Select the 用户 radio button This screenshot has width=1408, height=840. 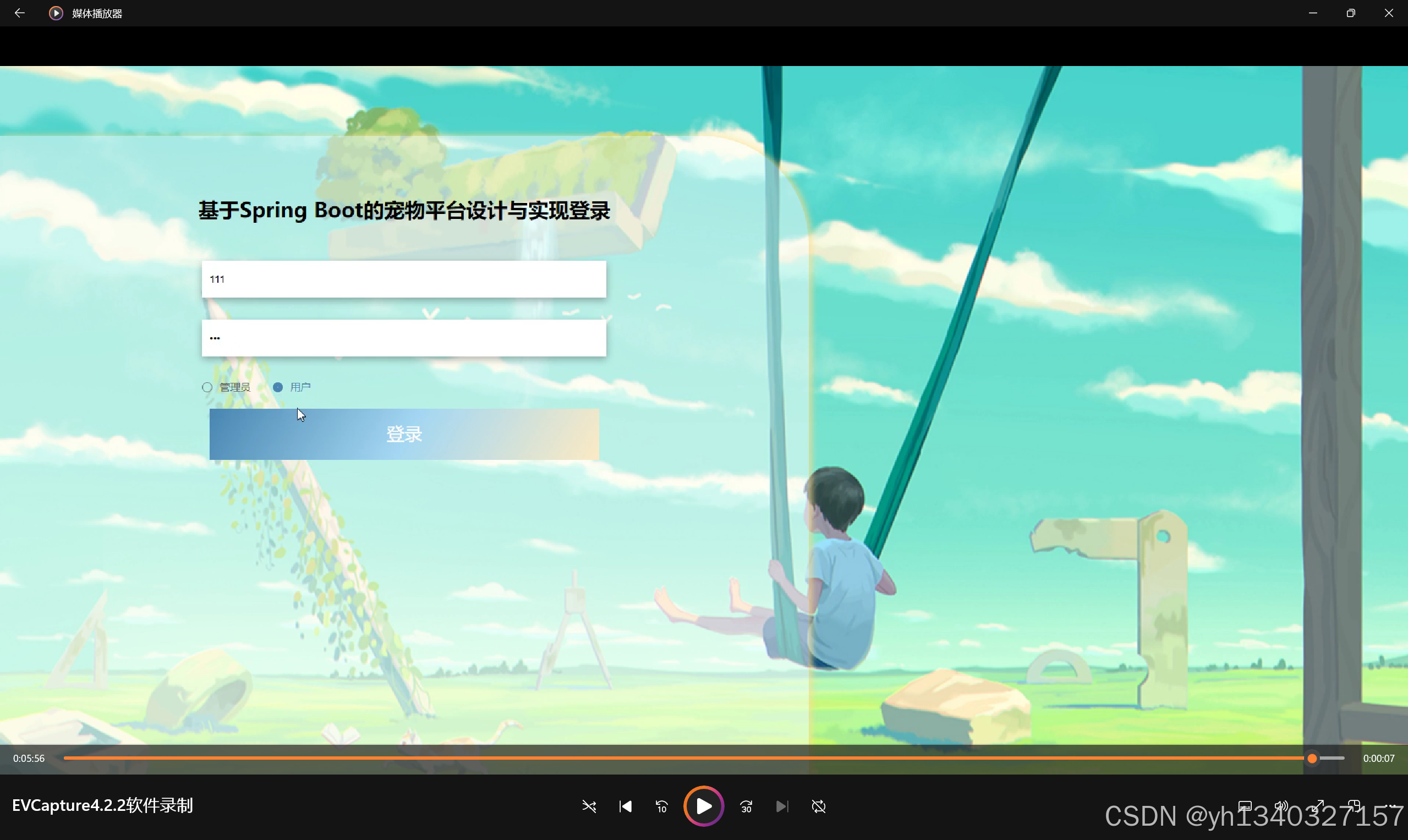point(278,387)
